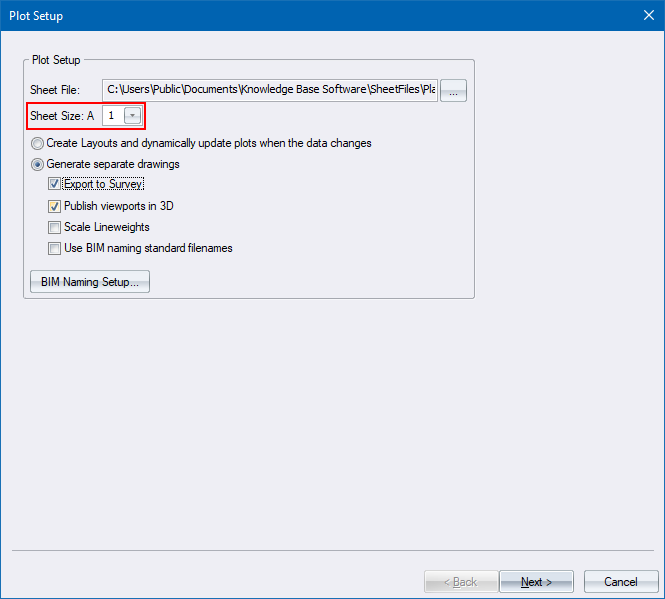
Task: Click the Sheet File label text
Action: 55,91
